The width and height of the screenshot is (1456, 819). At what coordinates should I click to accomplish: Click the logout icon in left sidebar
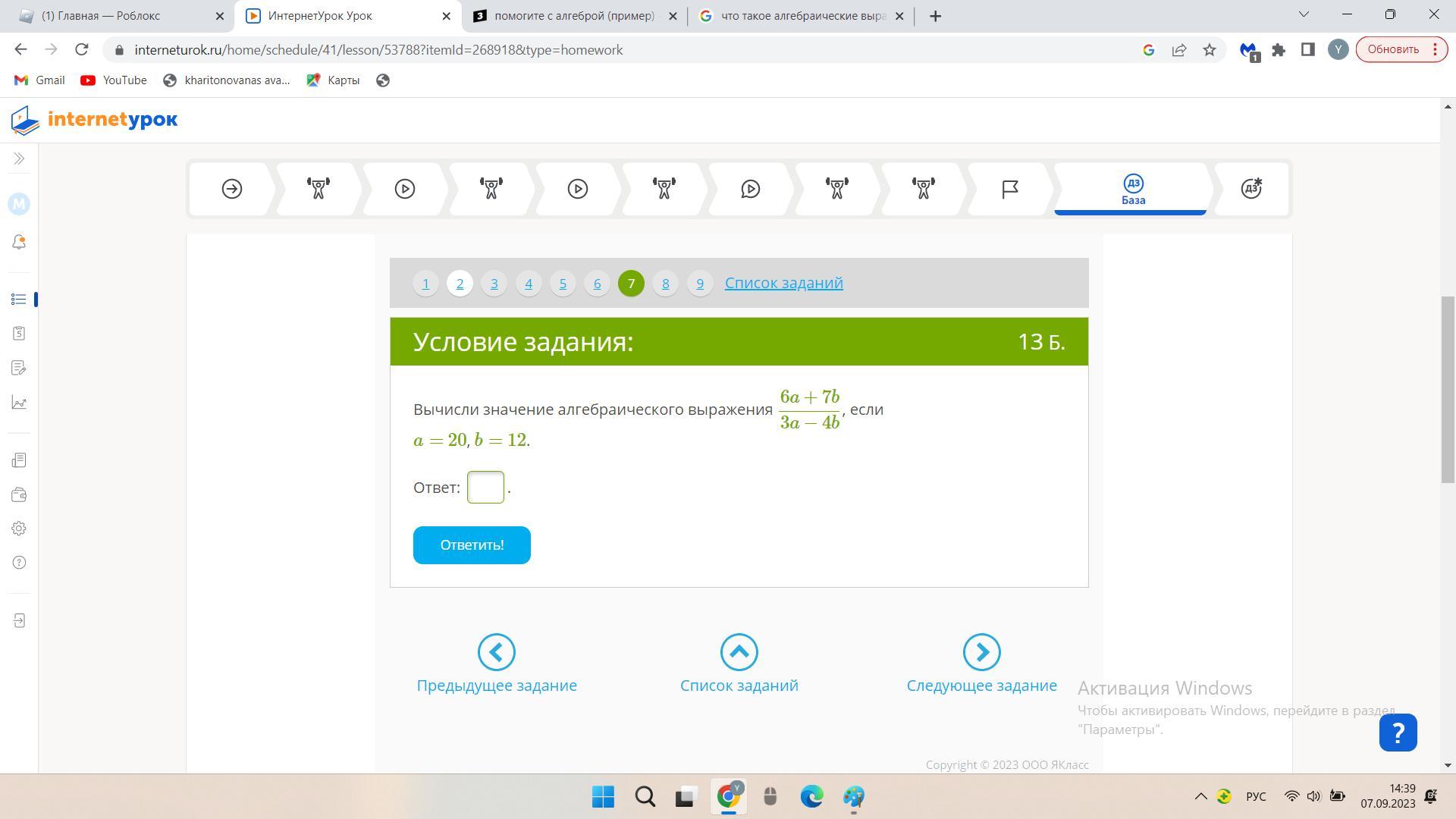pyautogui.click(x=19, y=621)
